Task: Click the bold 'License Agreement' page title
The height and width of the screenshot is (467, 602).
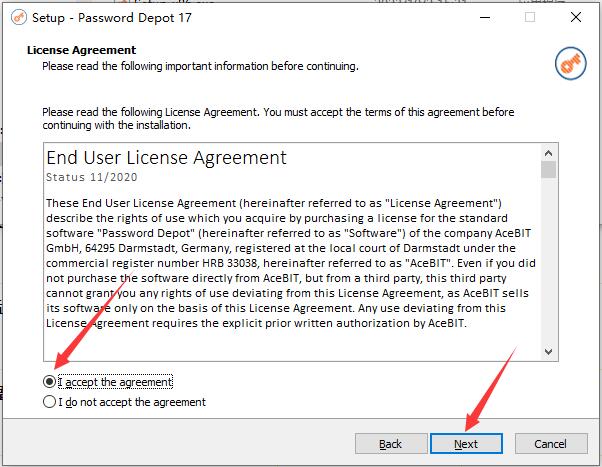Action: (81, 50)
